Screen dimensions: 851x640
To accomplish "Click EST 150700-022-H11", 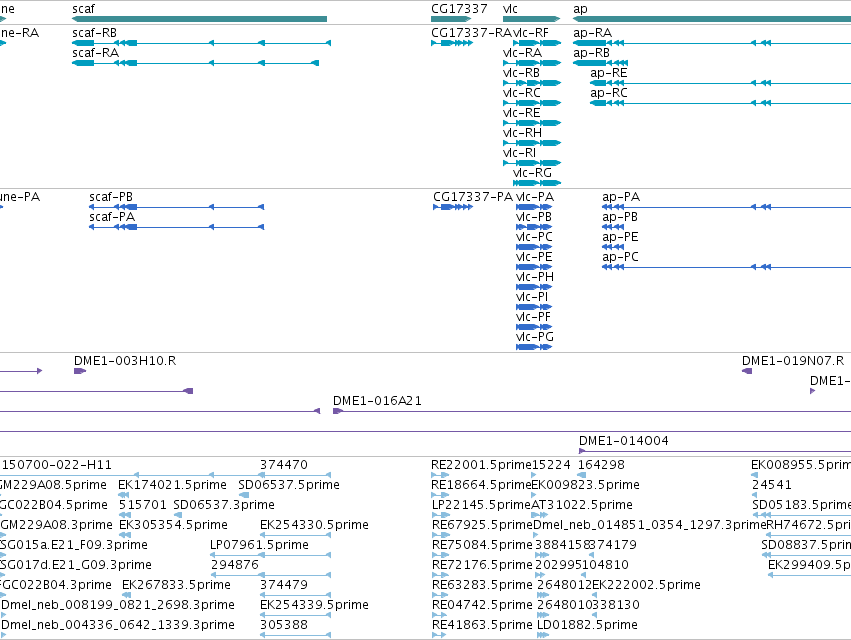I will tap(56, 465).
